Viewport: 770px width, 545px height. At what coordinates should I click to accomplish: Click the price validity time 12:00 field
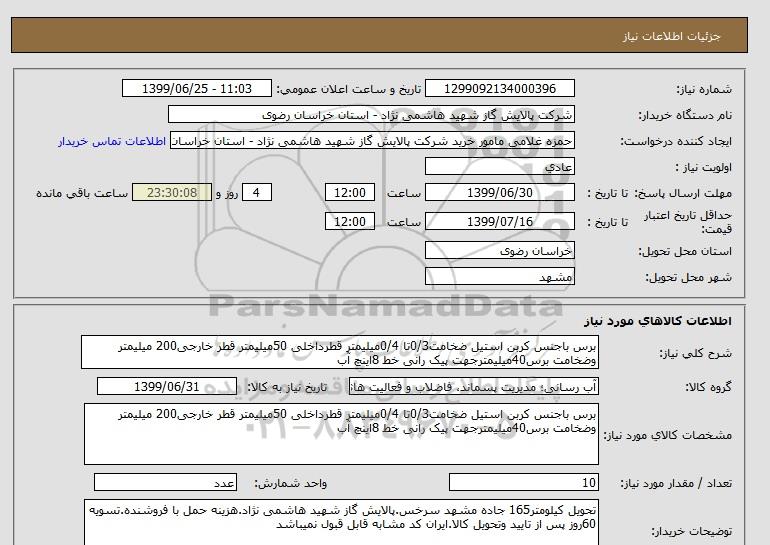tap(353, 220)
